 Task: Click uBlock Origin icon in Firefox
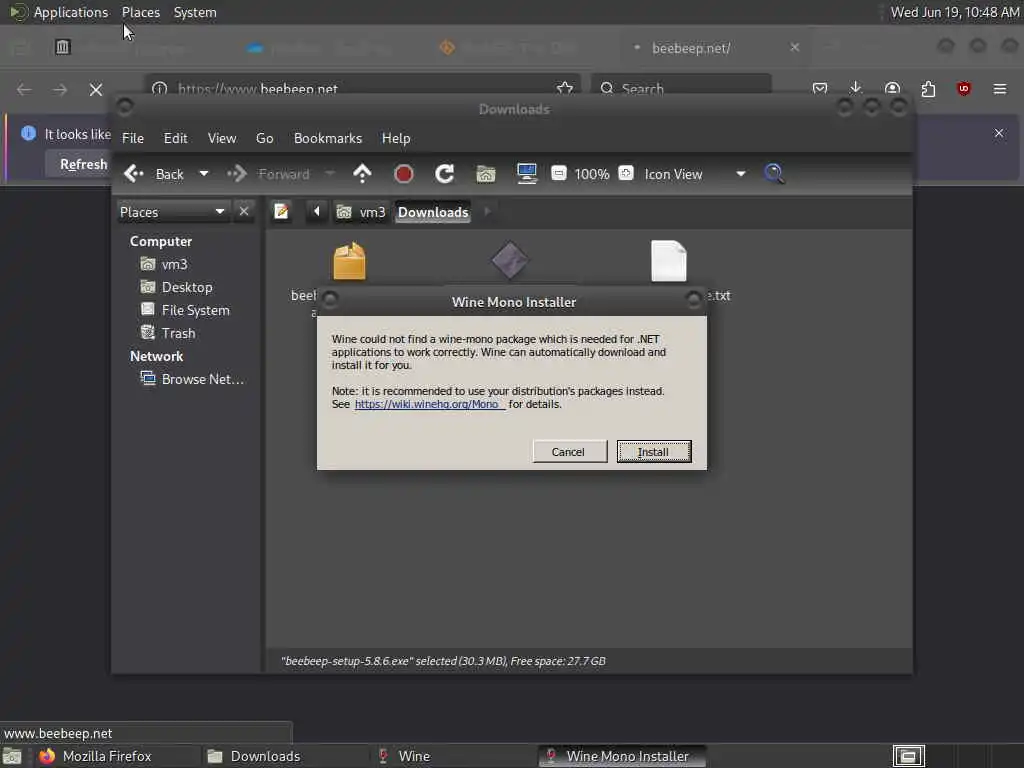[963, 88]
